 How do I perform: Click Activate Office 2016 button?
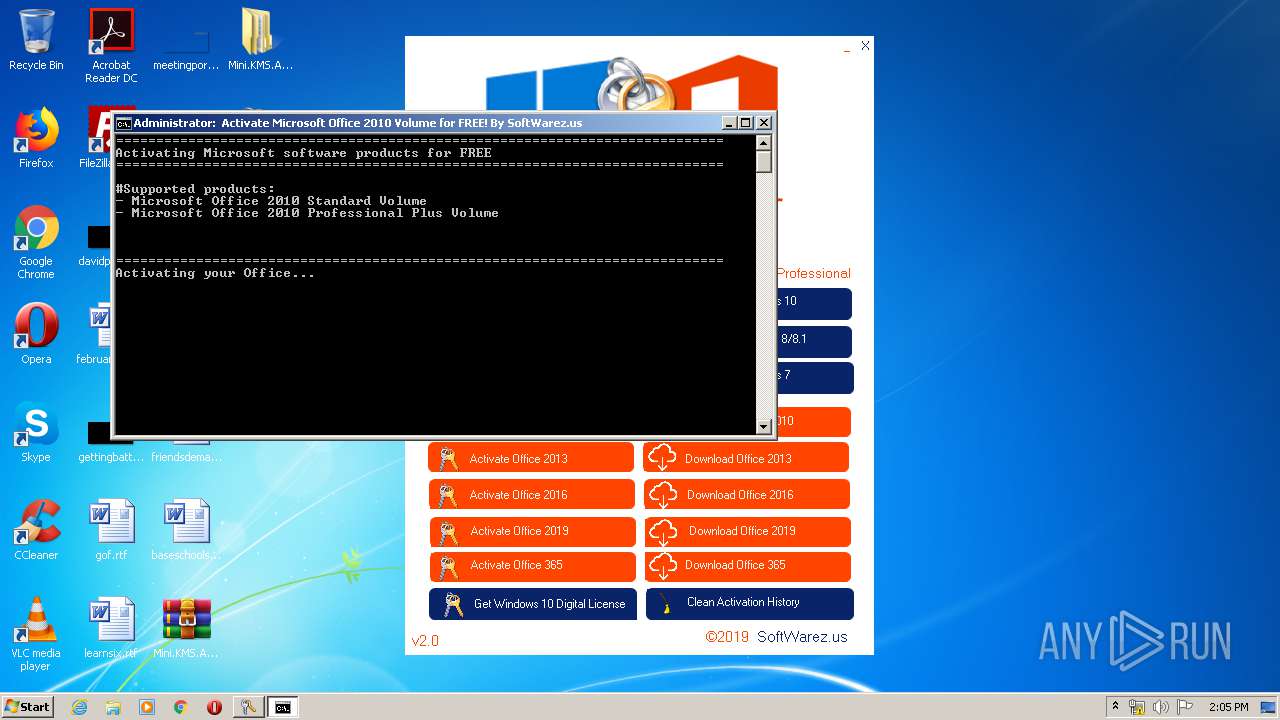pyautogui.click(x=532, y=494)
